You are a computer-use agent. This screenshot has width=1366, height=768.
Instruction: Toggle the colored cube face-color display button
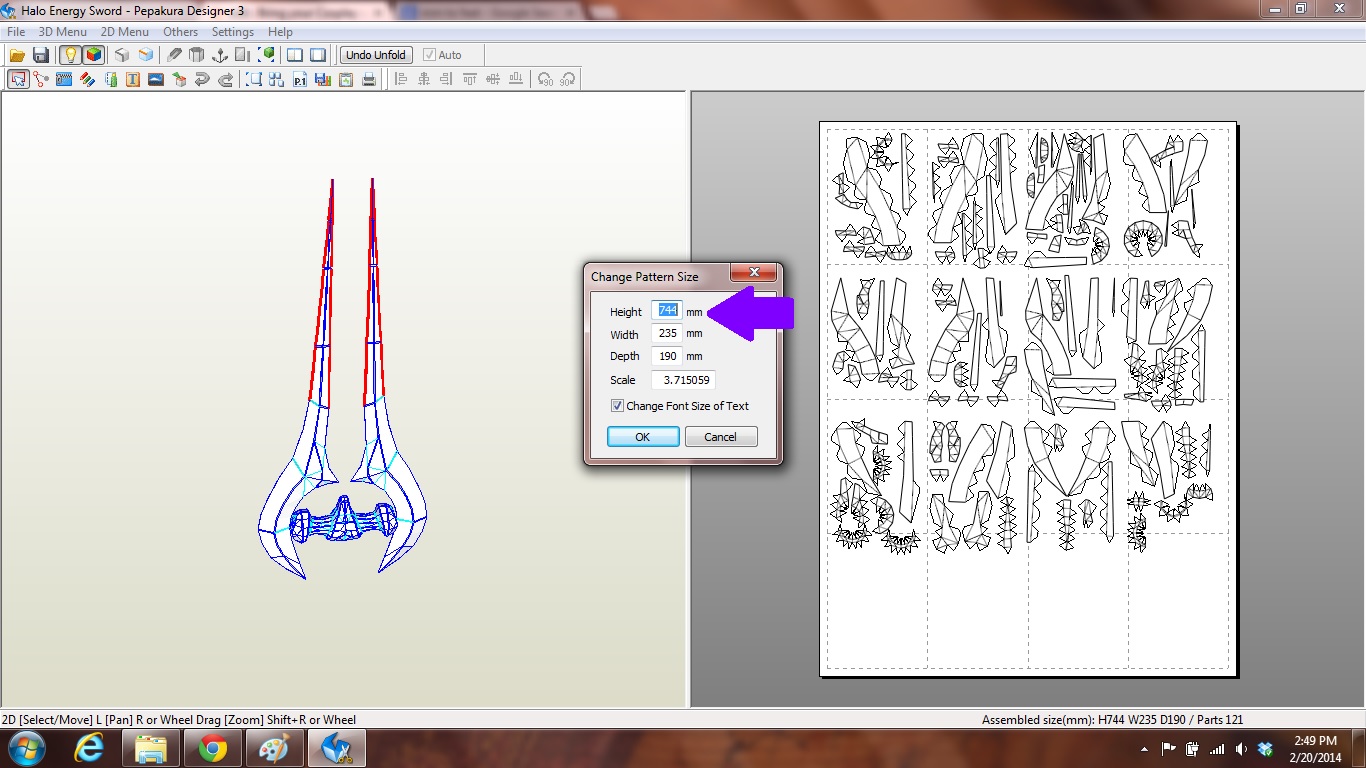pos(94,55)
